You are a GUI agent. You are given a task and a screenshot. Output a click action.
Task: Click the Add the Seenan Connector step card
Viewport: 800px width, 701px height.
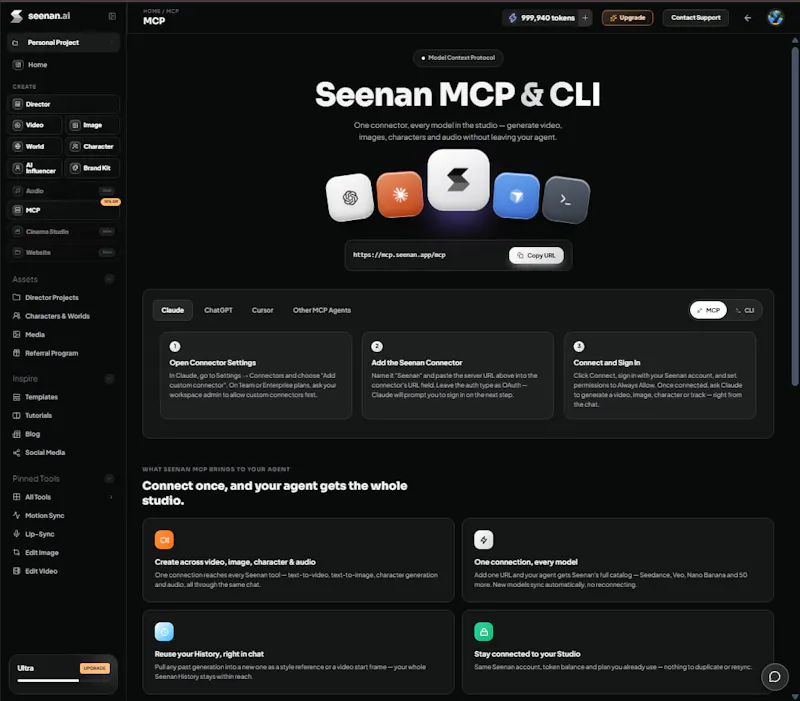pos(458,375)
